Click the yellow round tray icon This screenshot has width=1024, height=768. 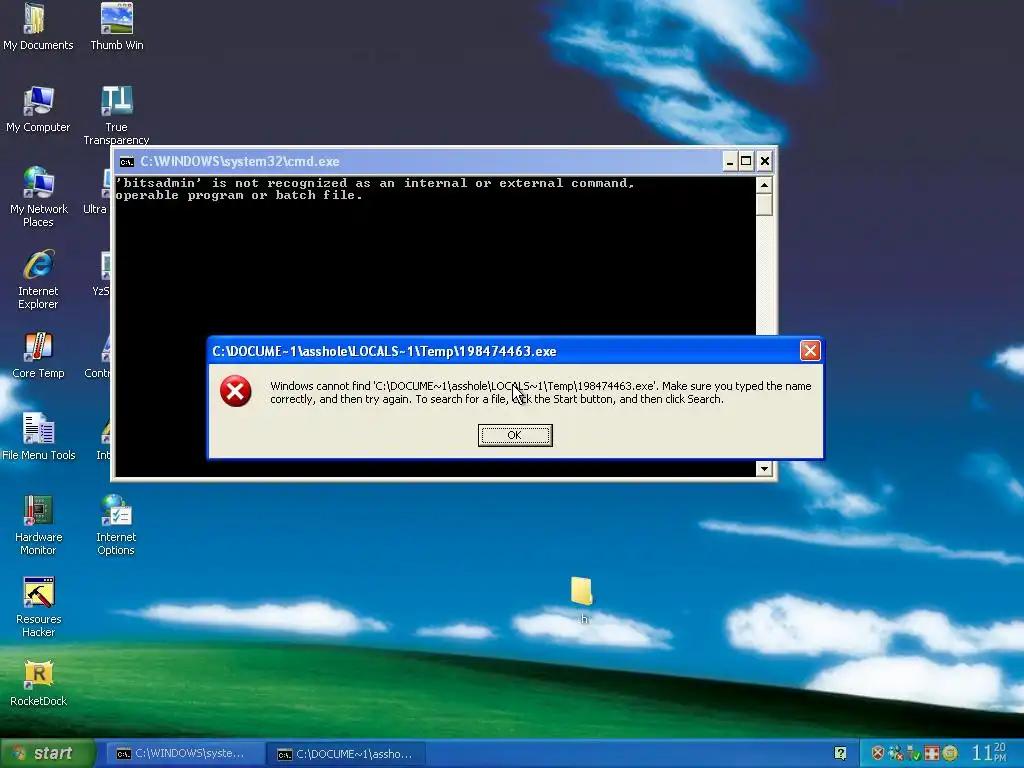pos(950,754)
